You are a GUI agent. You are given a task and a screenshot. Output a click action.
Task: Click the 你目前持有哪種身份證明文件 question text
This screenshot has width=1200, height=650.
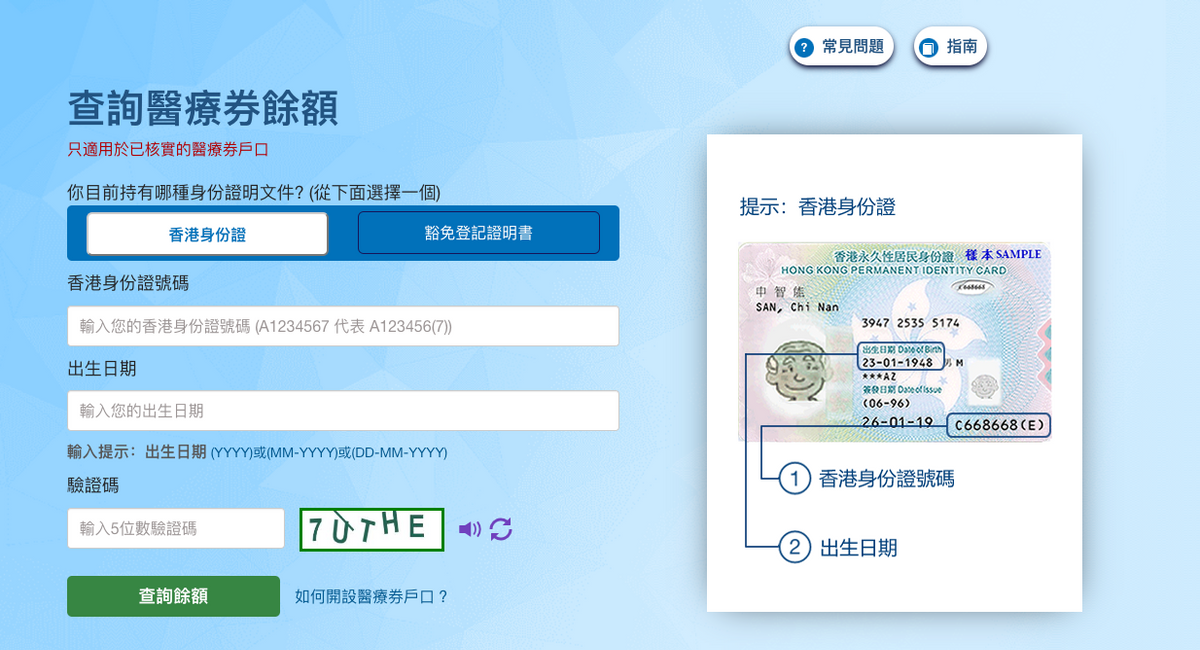254,191
